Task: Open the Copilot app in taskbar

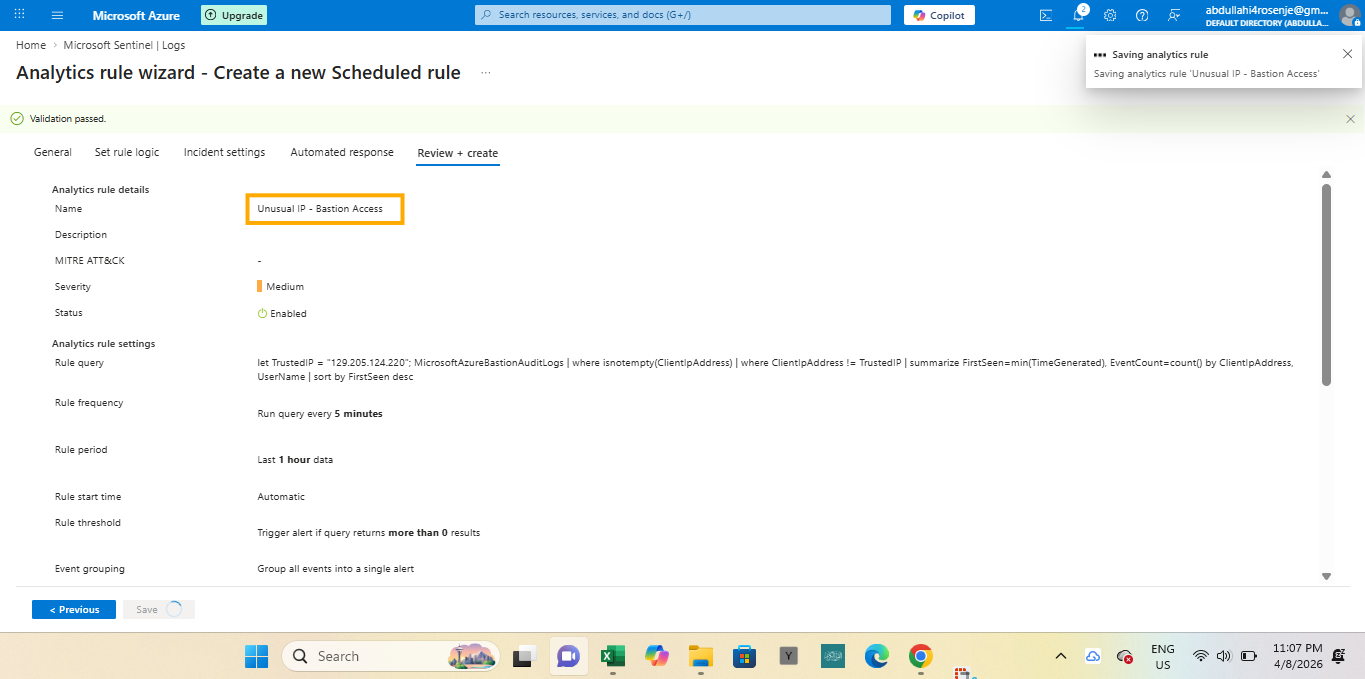Action: pos(656,656)
